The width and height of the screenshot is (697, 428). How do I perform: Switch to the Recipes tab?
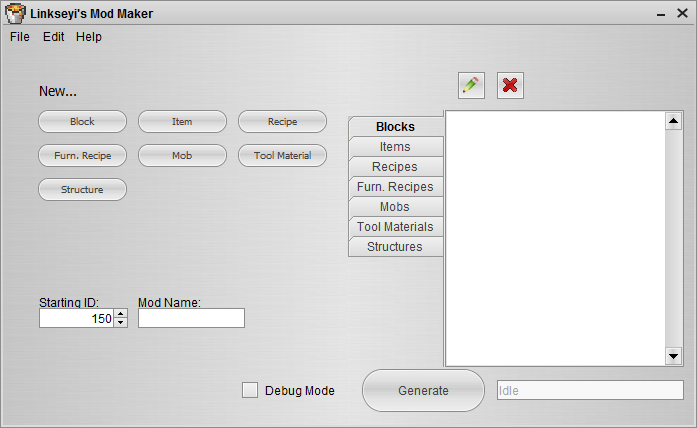[396, 167]
